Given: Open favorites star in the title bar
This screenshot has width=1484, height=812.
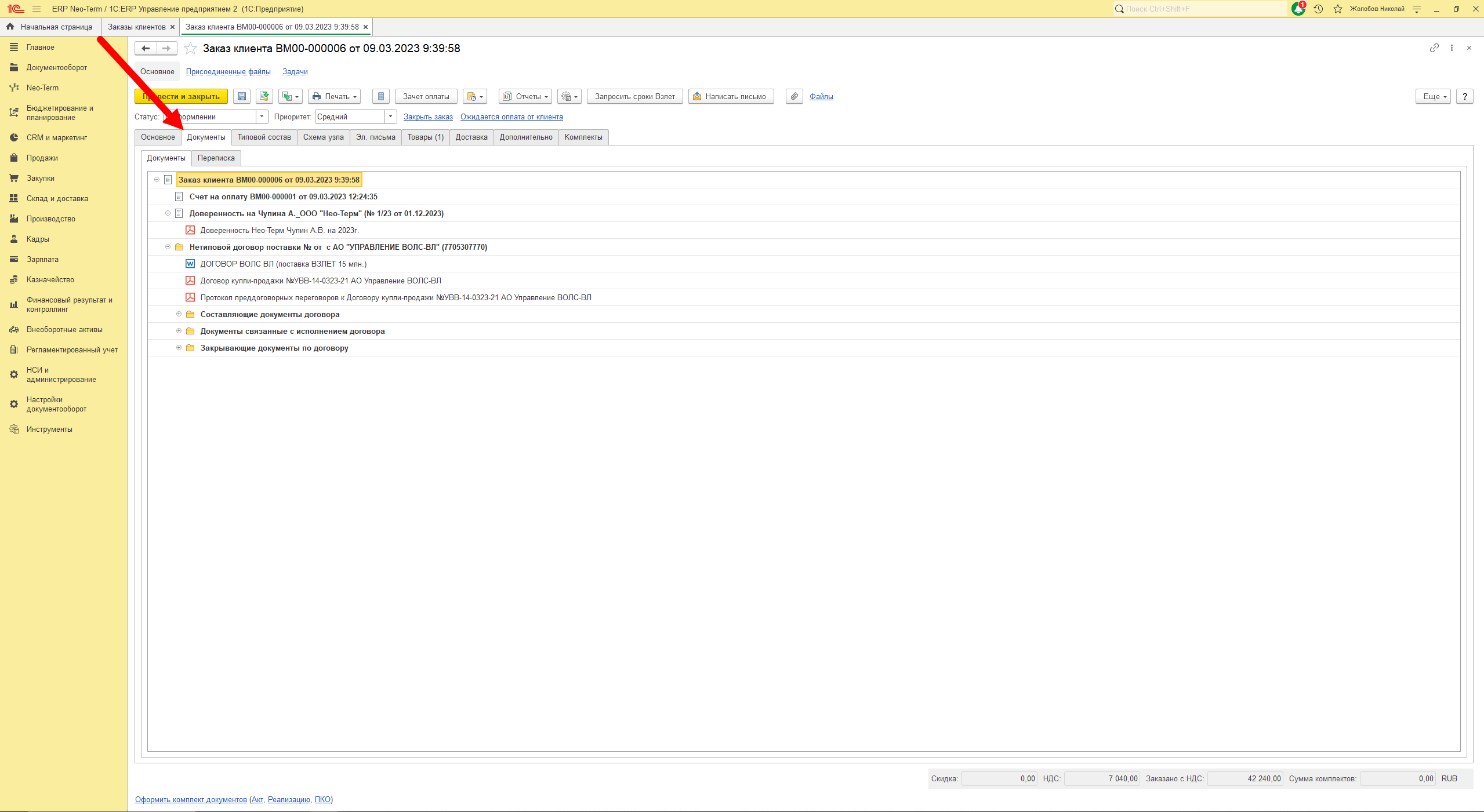Looking at the screenshot, I should tap(1338, 9).
